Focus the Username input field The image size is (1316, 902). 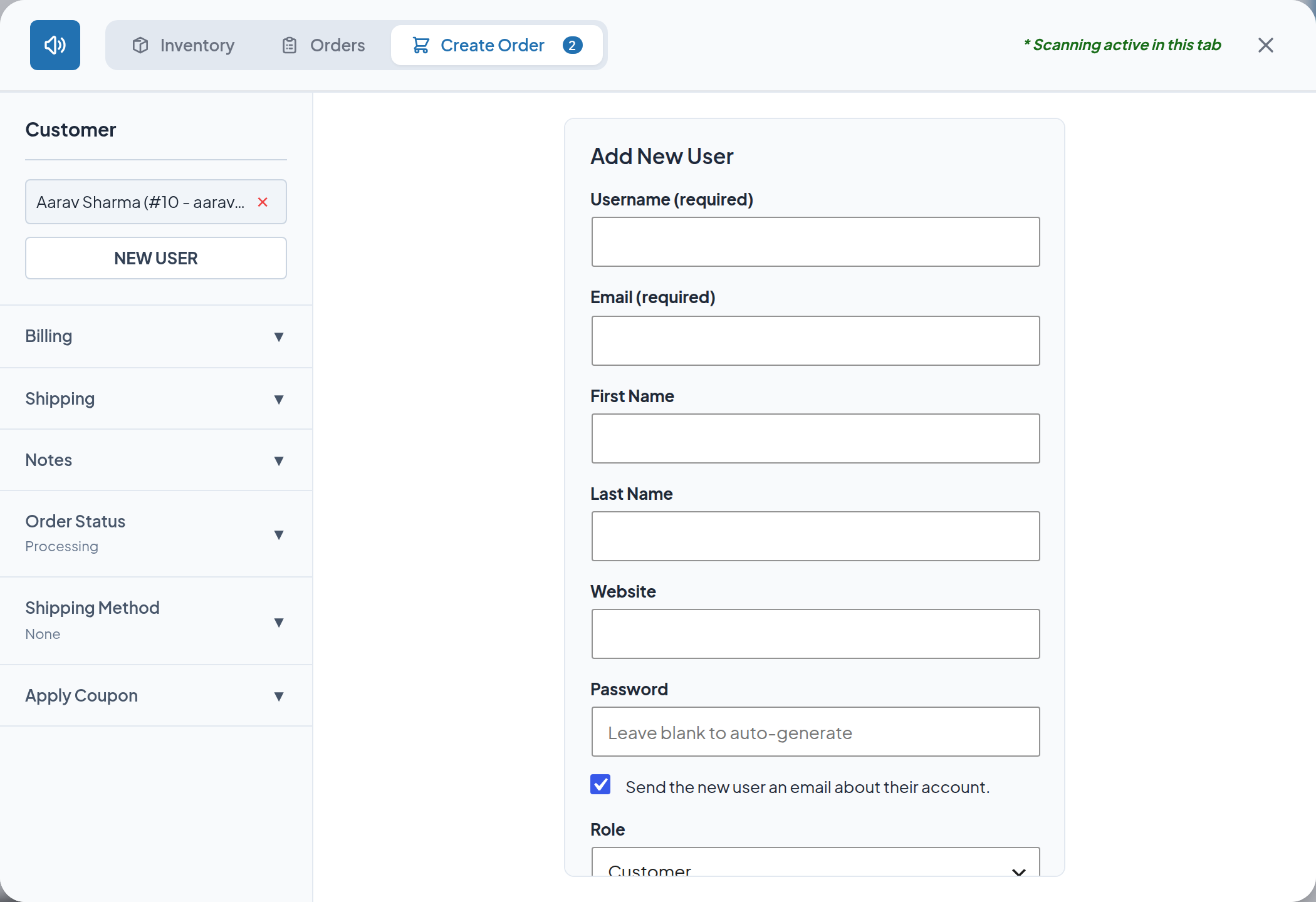point(815,242)
